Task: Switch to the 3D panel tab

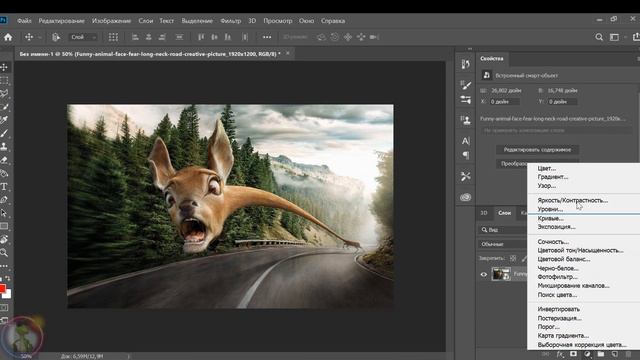Action: pos(484,213)
